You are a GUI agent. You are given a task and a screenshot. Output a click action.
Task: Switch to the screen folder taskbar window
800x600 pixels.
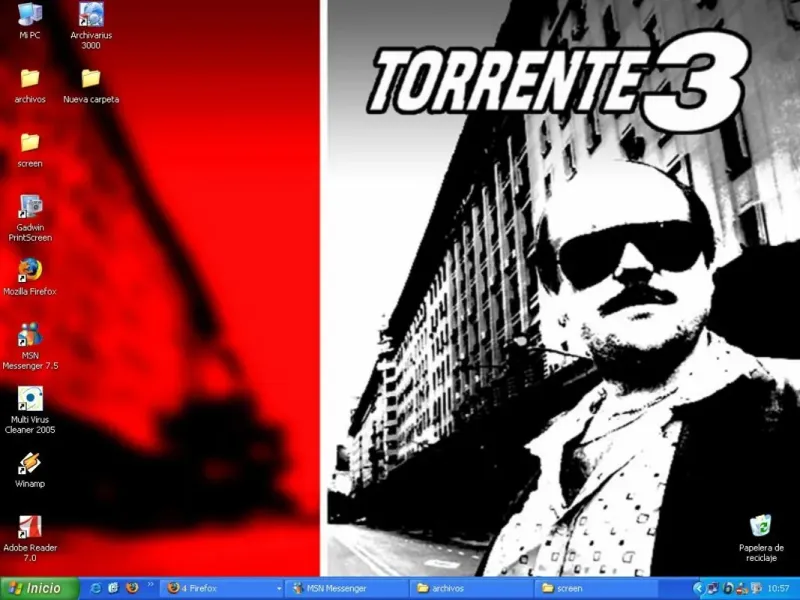pyautogui.click(x=596, y=588)
